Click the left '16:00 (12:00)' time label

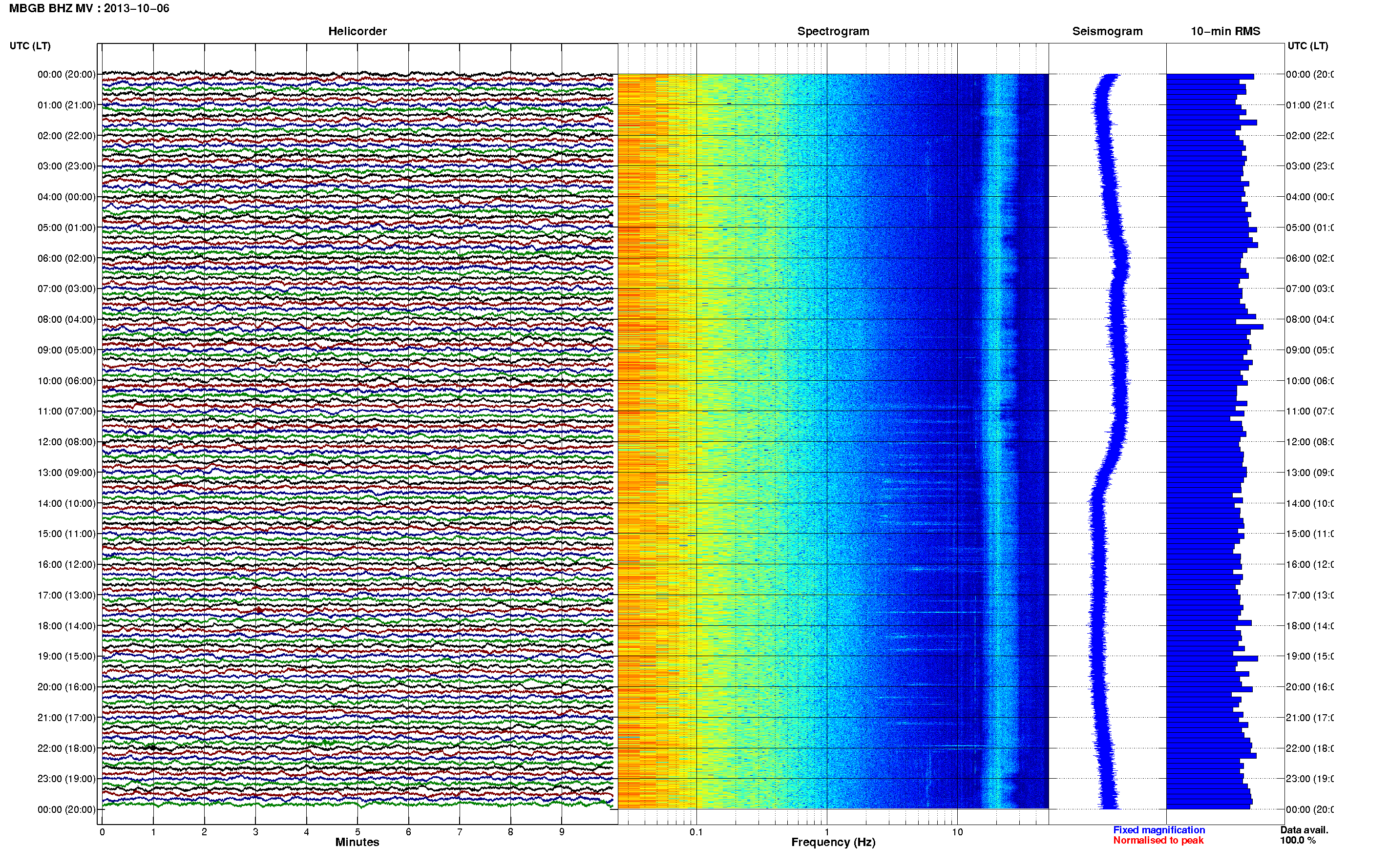click(x=66, y=564)
